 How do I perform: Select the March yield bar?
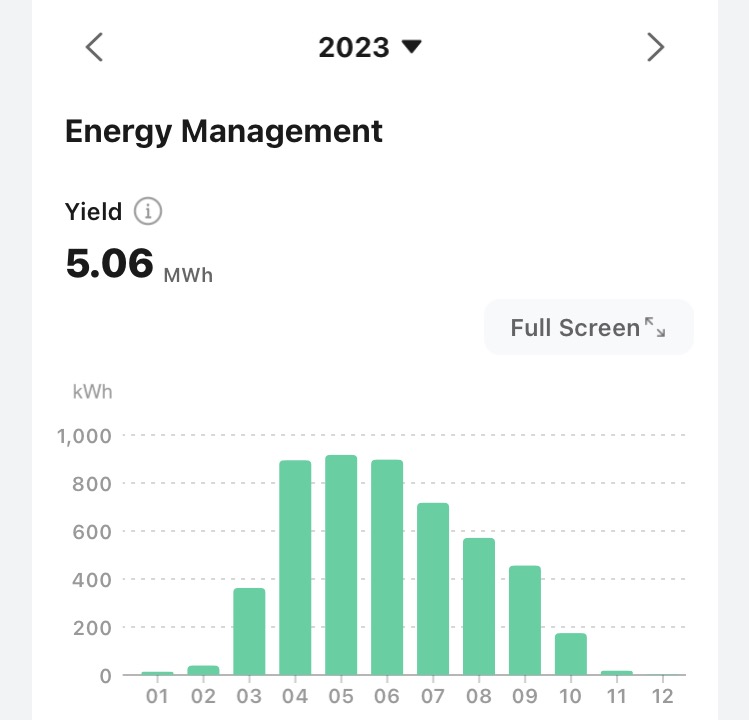point(249,632)
